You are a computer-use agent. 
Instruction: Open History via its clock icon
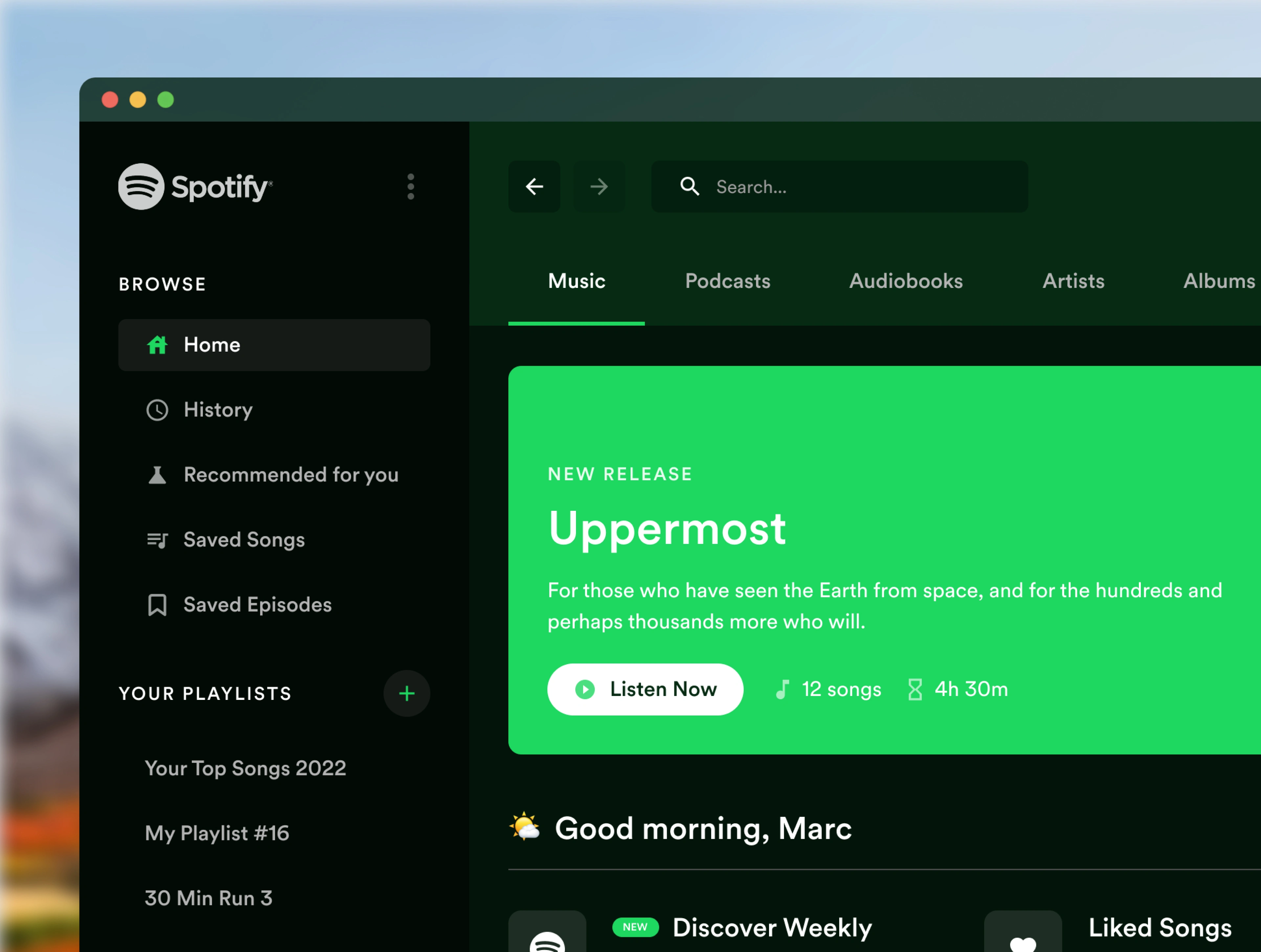pos(157,410)
